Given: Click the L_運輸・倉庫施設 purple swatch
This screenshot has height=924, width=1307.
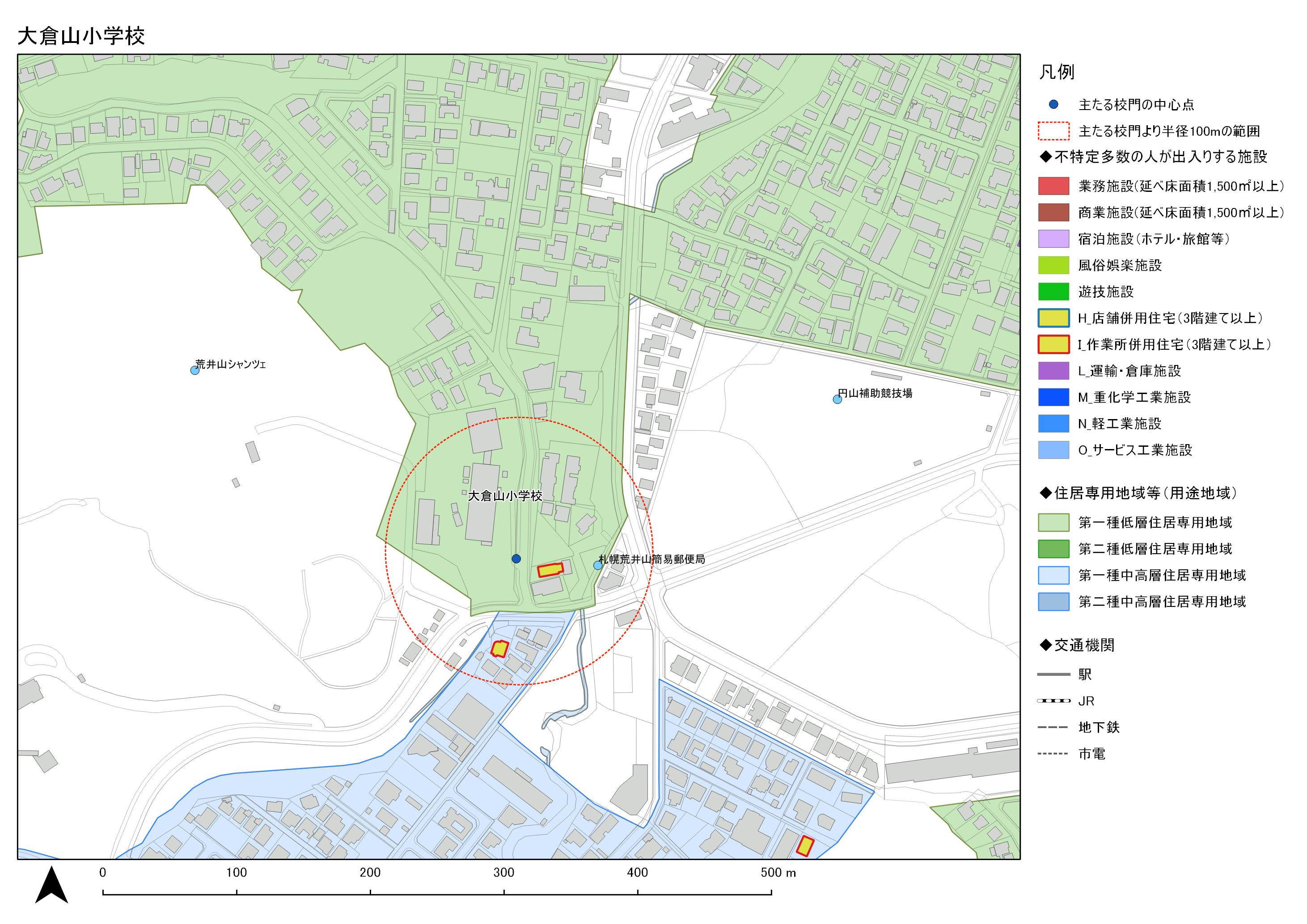Looking at the screenshot, I should click(1053, 371).
